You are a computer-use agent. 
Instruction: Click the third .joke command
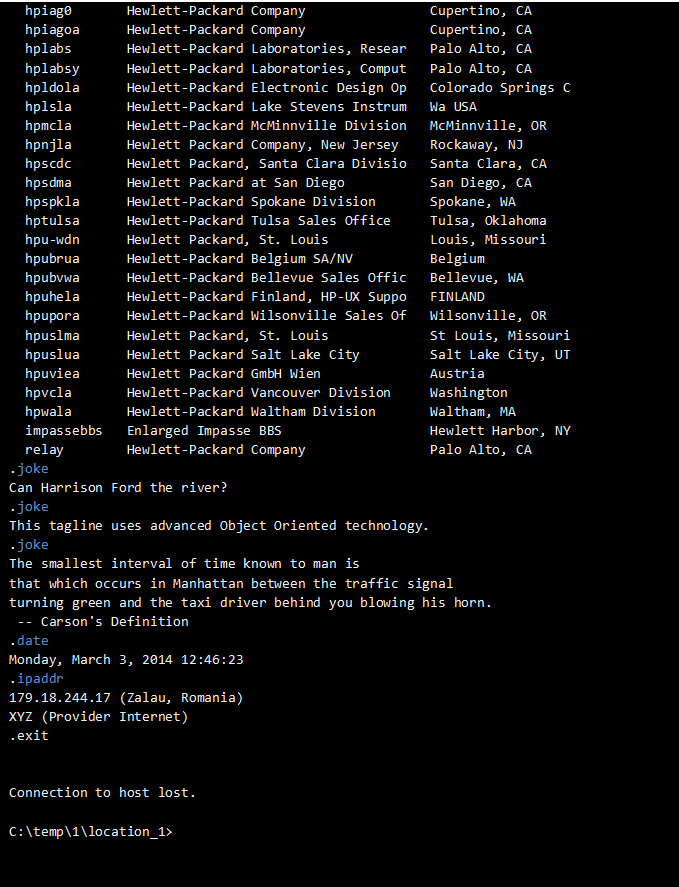(29, 545)
